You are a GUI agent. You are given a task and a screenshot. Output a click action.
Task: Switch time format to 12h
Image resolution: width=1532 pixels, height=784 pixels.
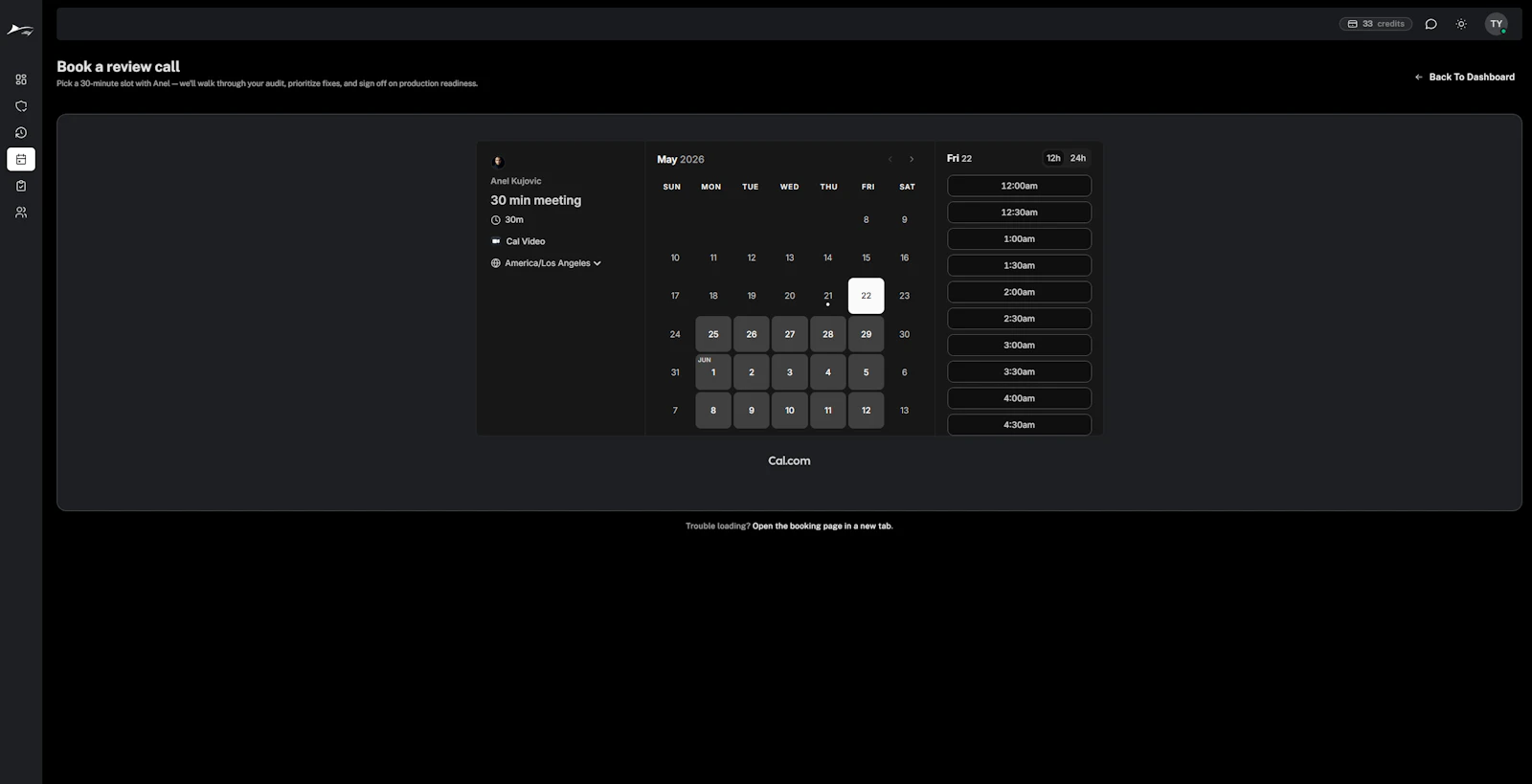coord(1053,158)
